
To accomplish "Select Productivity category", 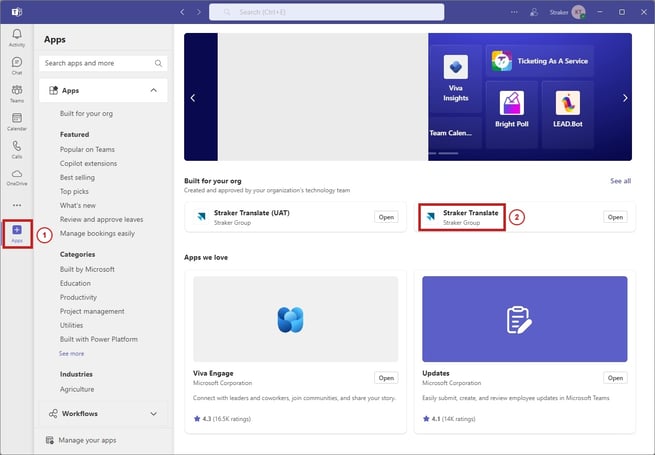I will click(x=78, y=297).
